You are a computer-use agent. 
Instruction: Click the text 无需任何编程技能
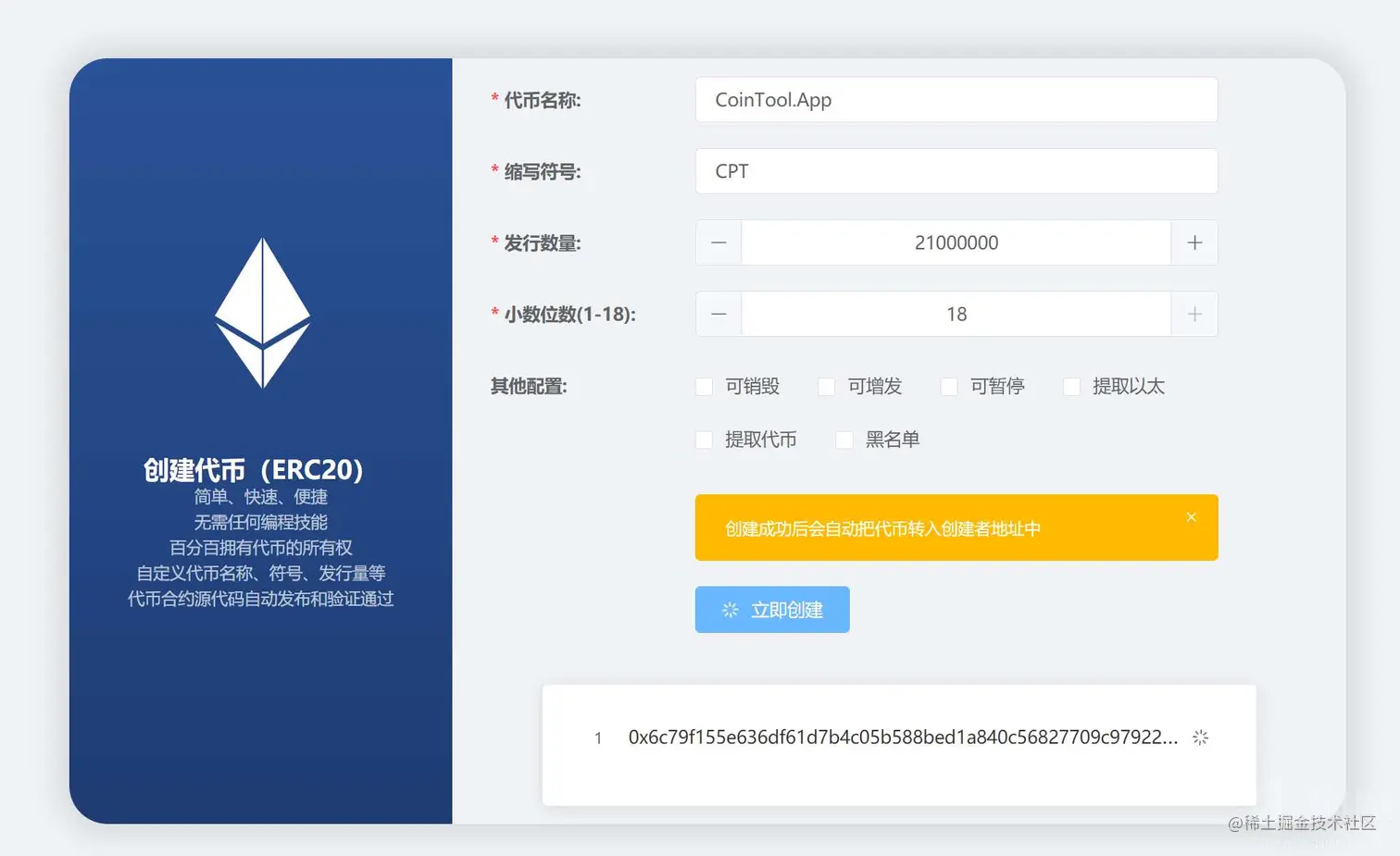(260, 522)
